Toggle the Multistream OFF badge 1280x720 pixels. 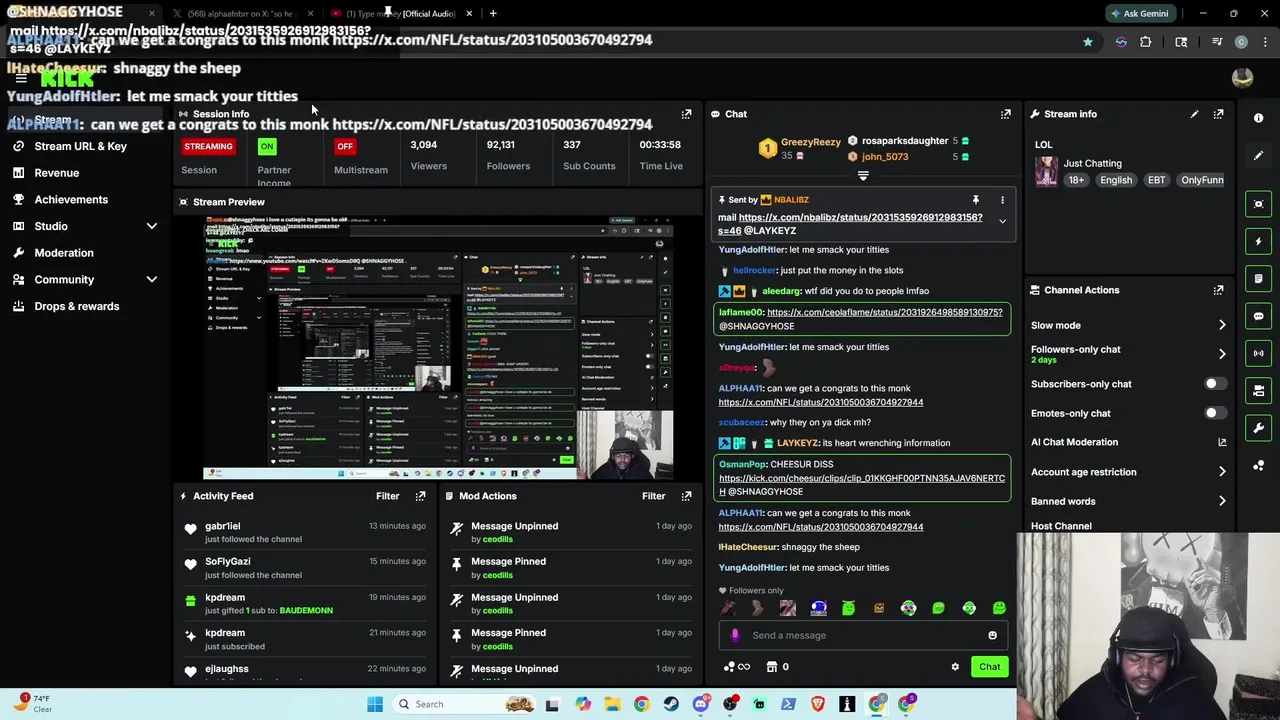click(345, 146)
